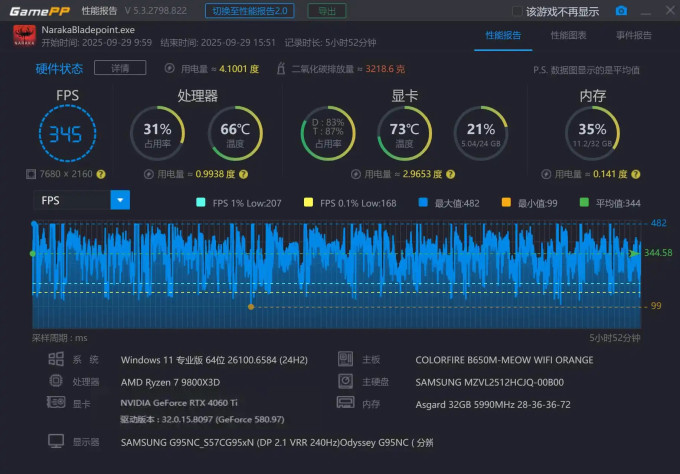This screenshot has height=474, width=680.
Task: Click the GPU 73°C temperature gauge
Action: click(x=404, y=134)
